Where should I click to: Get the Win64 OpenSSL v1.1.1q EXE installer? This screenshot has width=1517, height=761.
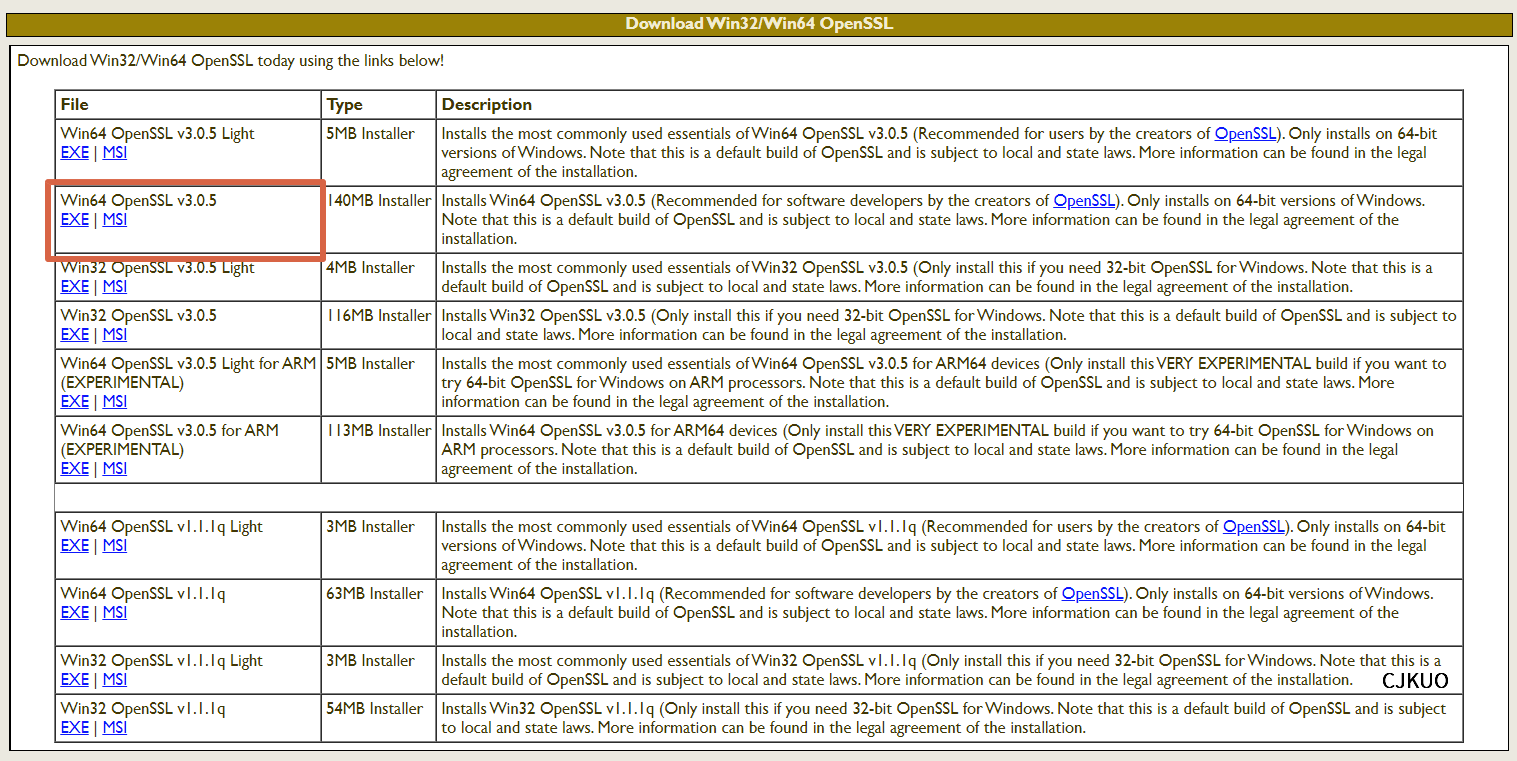pos(74,613)
